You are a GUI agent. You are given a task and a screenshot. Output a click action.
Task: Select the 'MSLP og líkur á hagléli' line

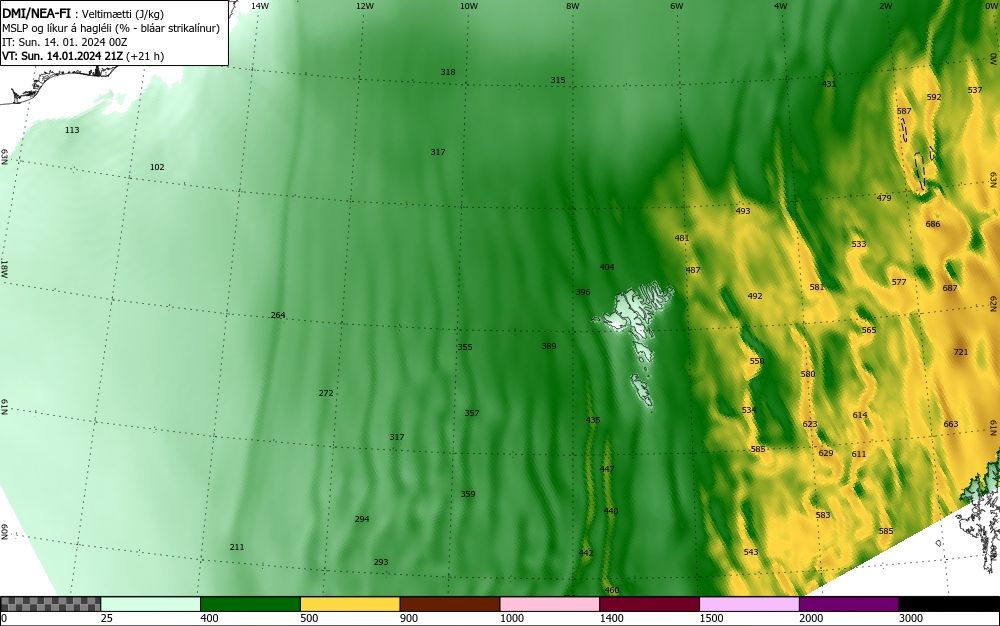tap(111, 28)
